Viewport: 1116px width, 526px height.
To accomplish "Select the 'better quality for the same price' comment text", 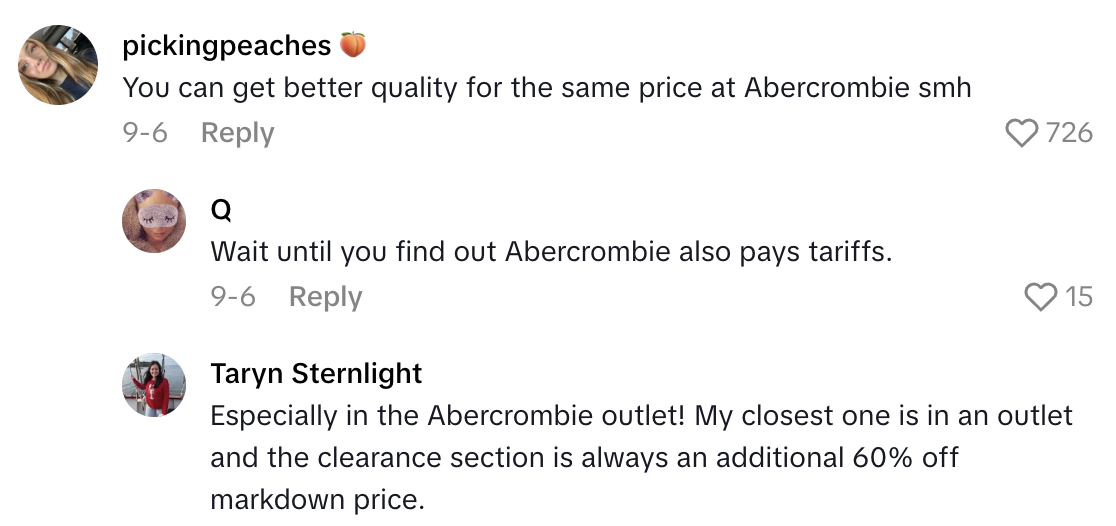I will click(500, 88).
